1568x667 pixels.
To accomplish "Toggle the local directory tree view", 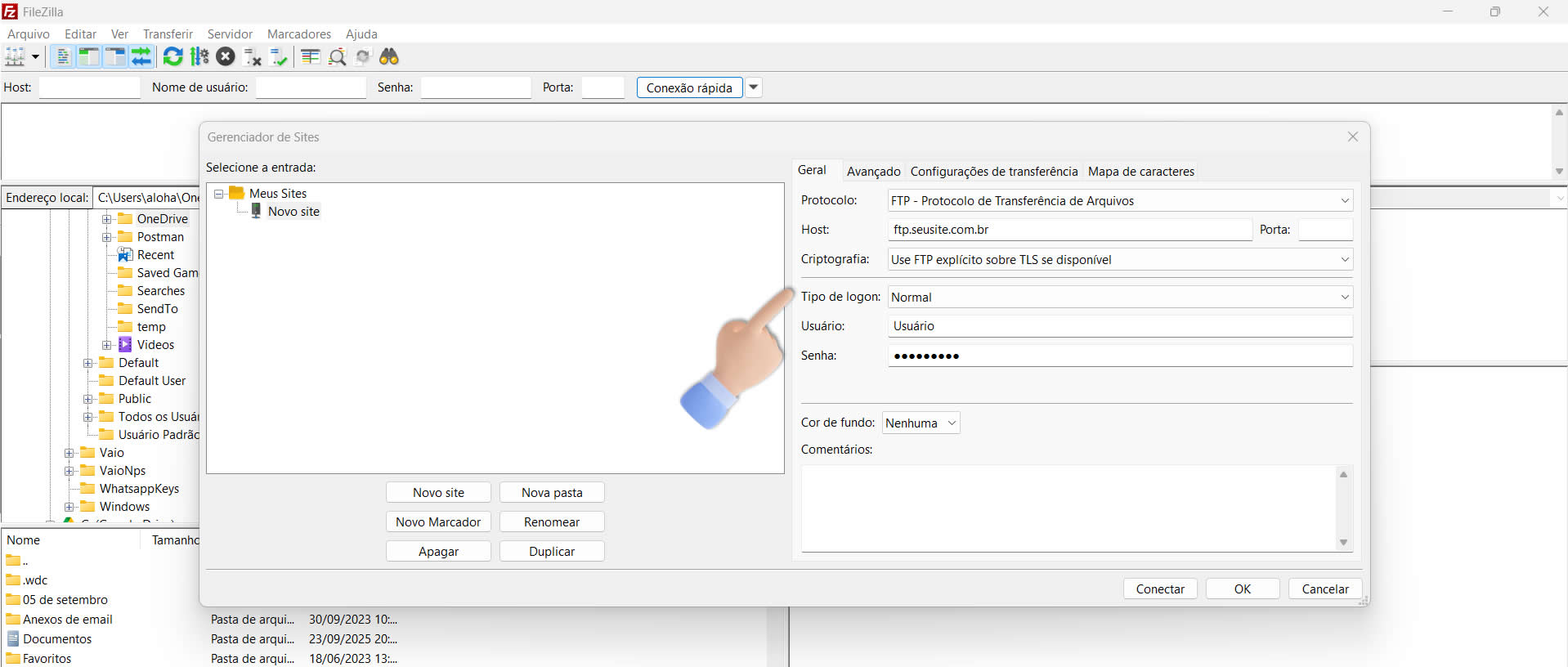I will [x=88, y=56].
